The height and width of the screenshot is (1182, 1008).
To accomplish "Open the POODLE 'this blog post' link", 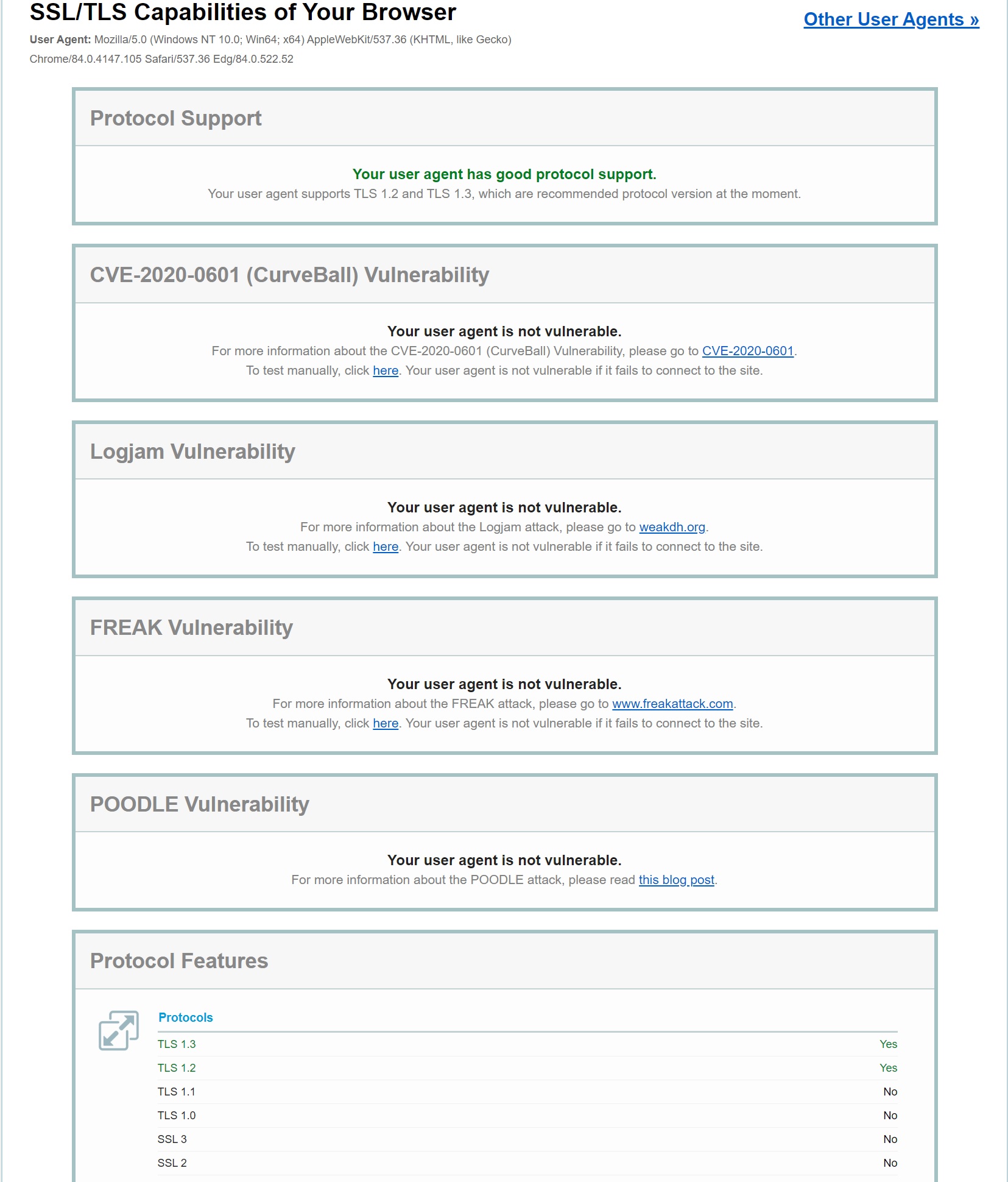I will pos(676,880).
